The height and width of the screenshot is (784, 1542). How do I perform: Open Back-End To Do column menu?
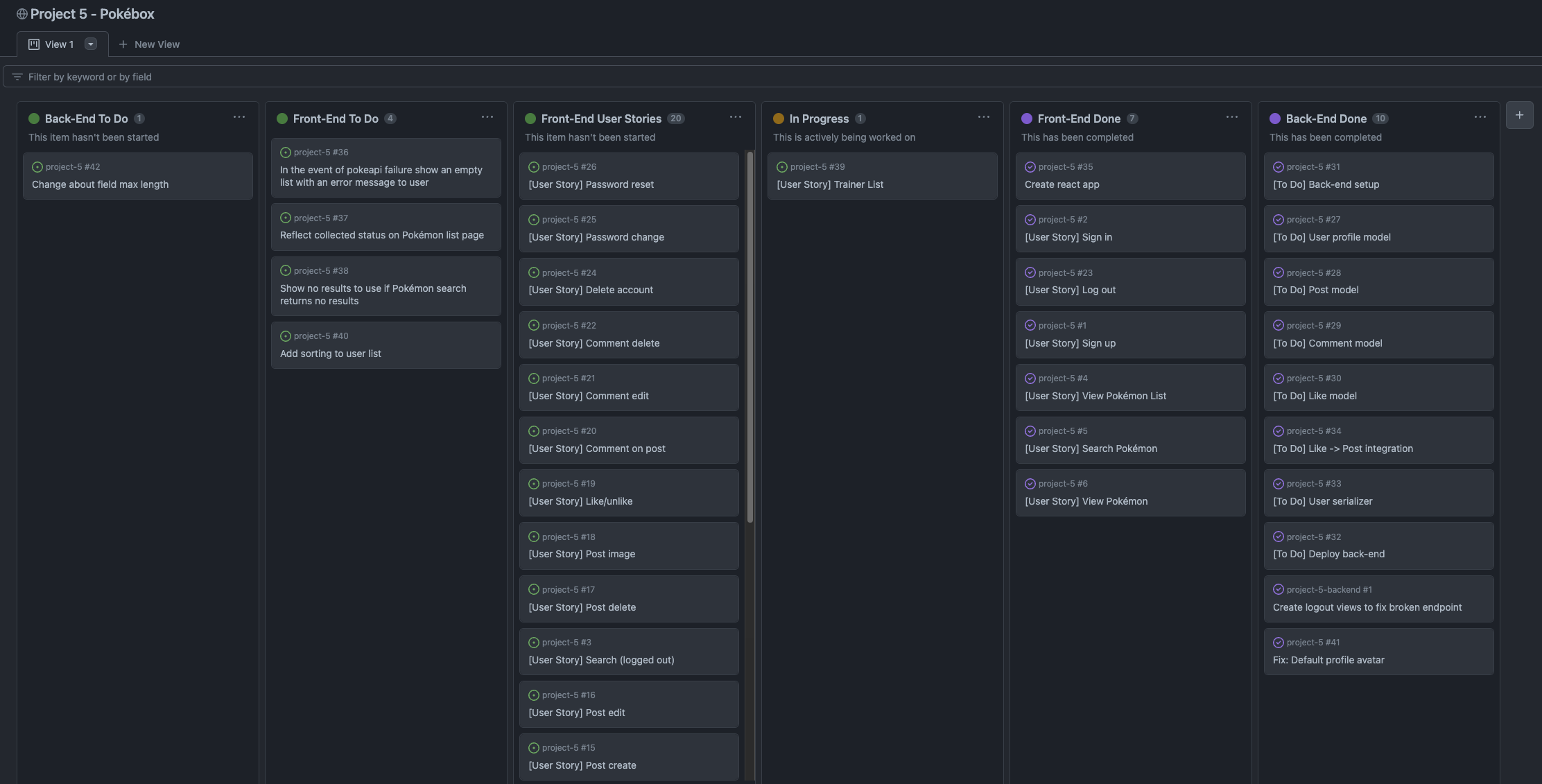[x=239, y=117]
